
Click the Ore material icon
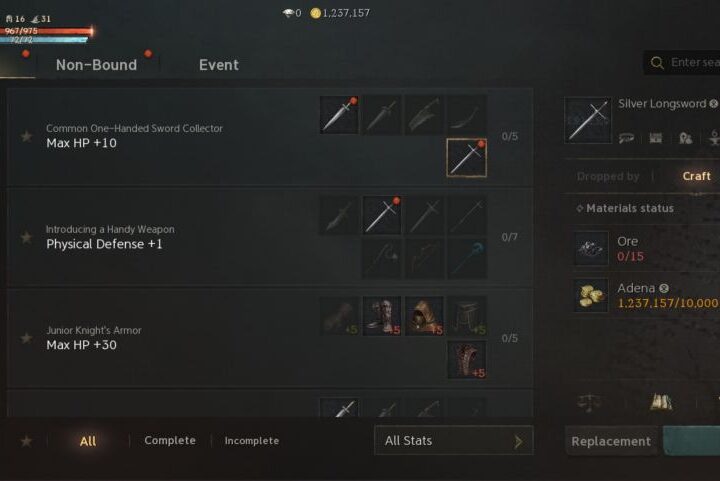click(x=591, y=248)
